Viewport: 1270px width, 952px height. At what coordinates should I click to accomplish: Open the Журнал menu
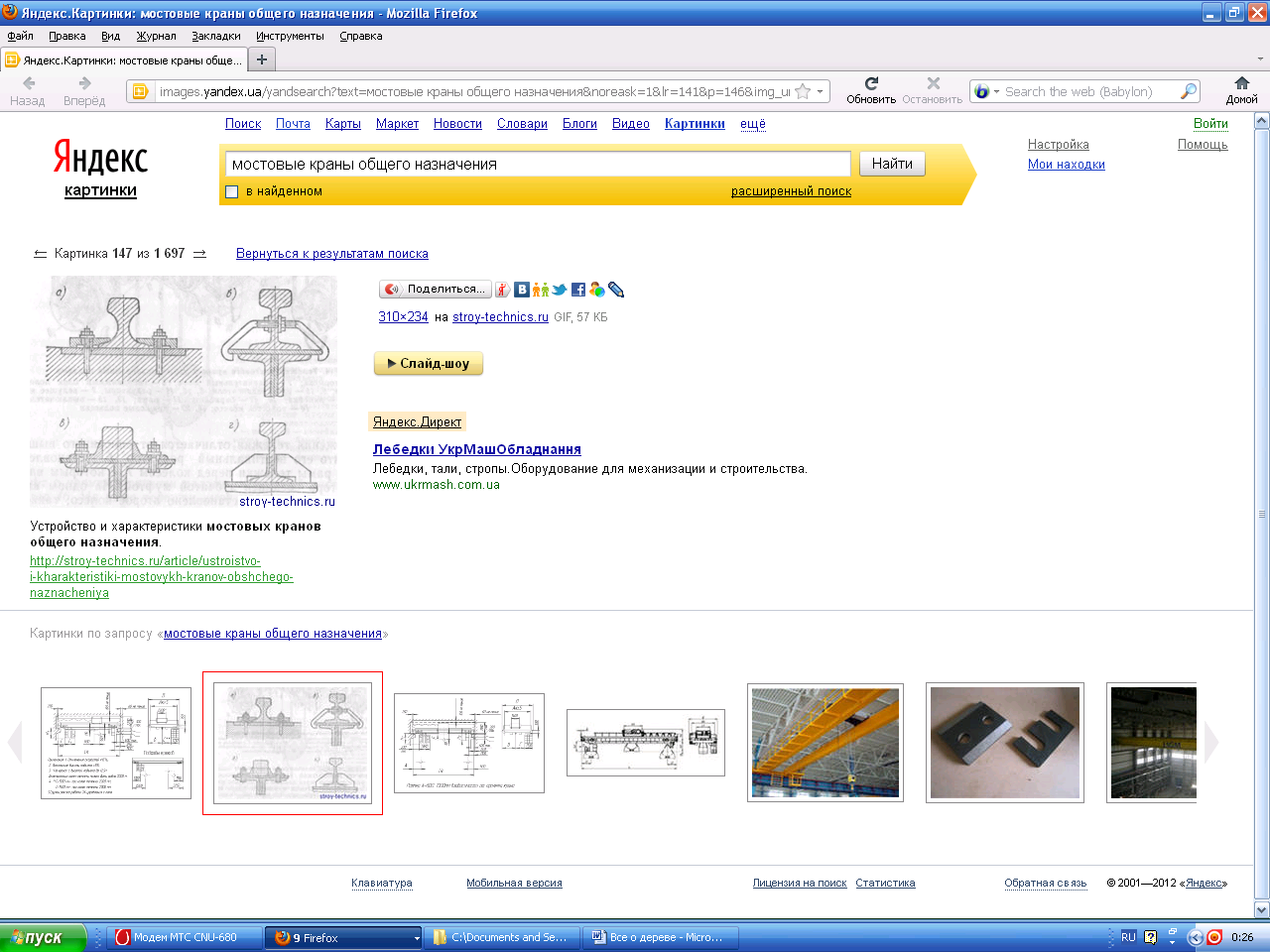[156, 36]
